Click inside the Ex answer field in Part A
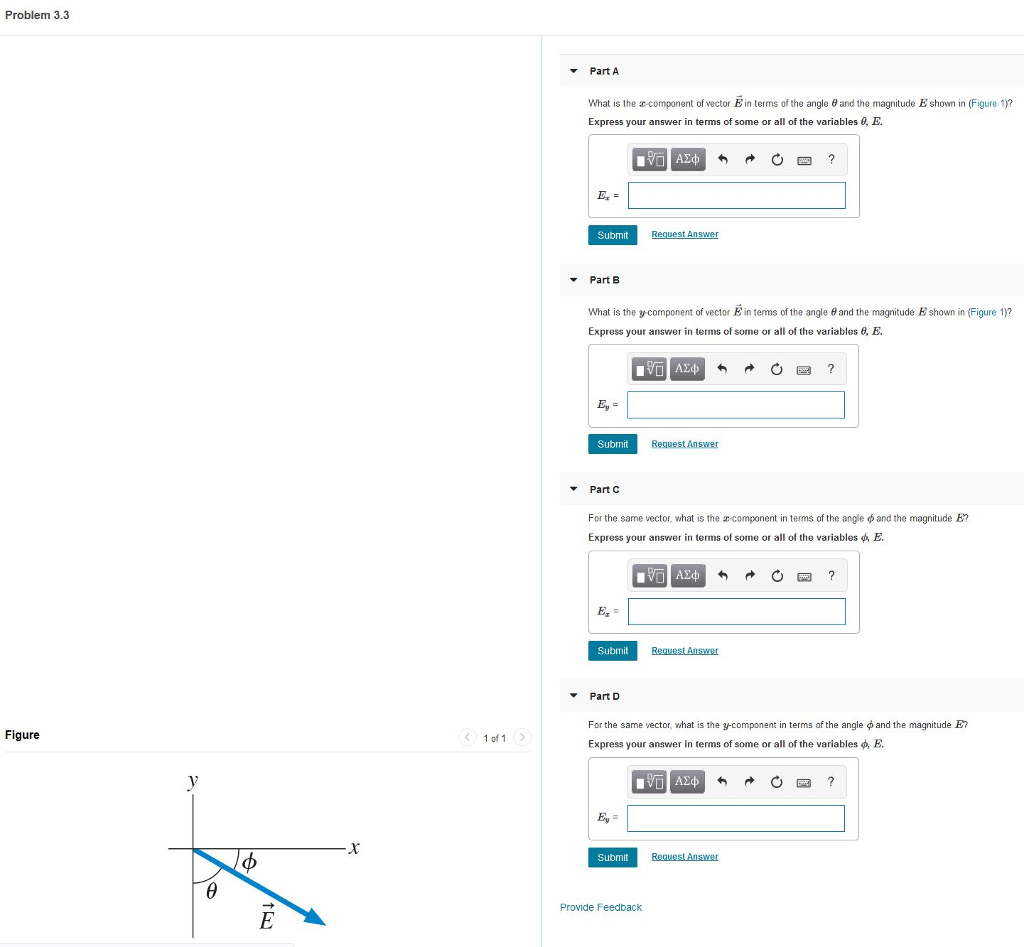The image size is (1024, 947). [x=736, y=195]
